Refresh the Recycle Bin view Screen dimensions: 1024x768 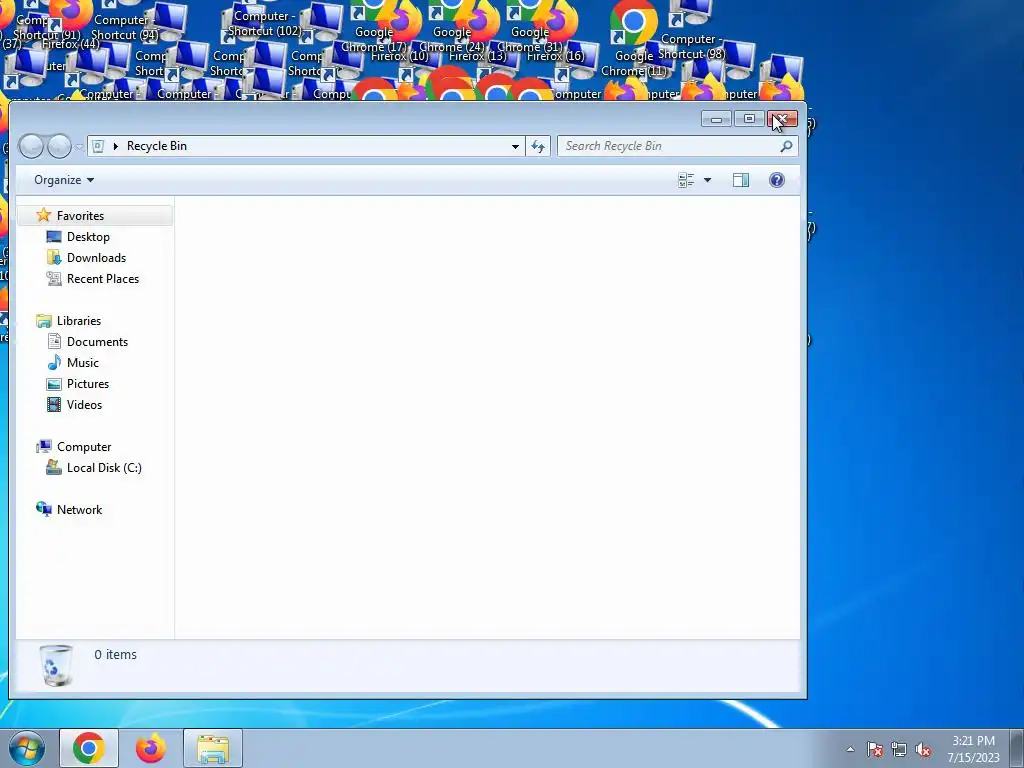538,146
